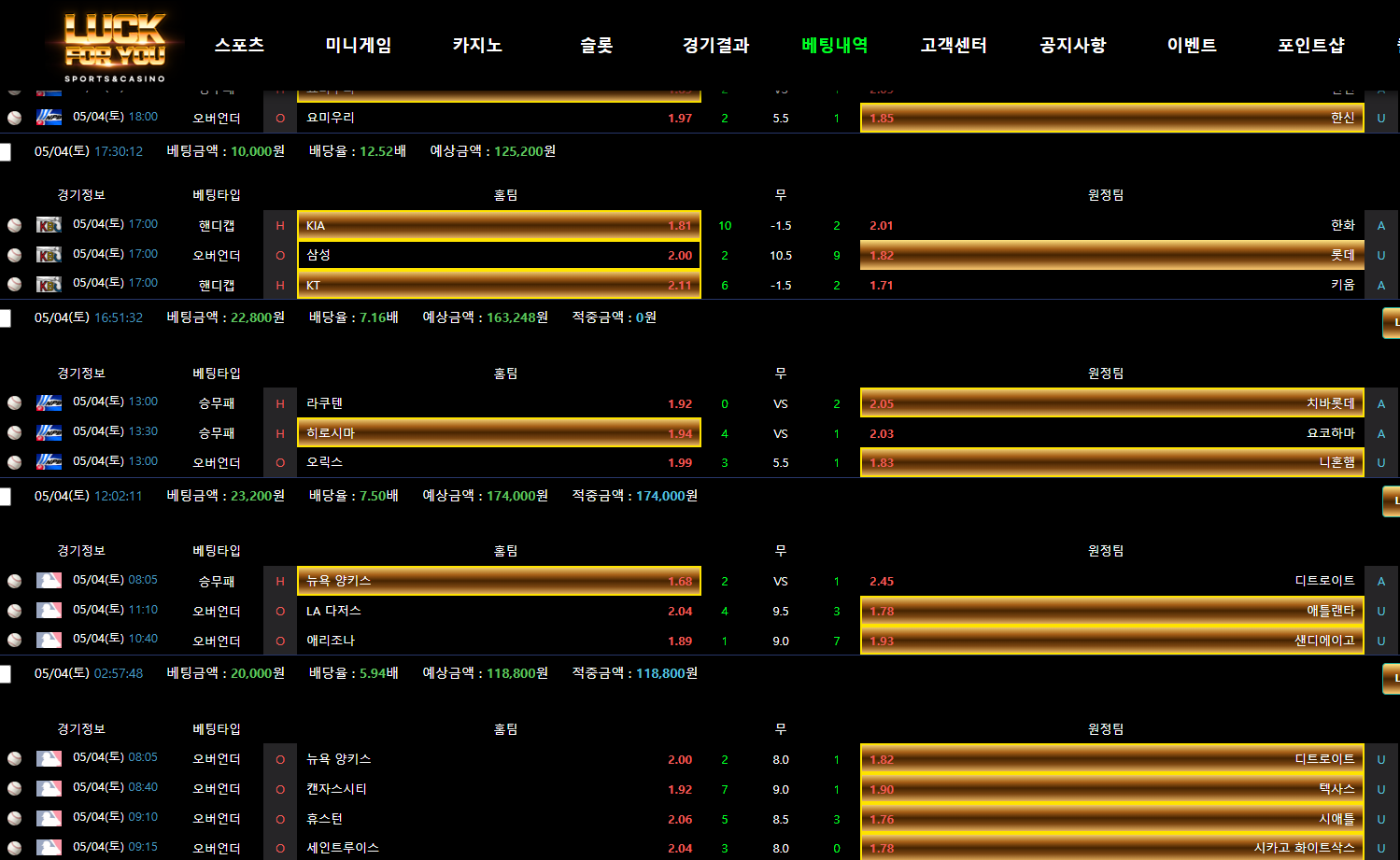Click the NPB league logo in the 라쿠텐 row
Viewport: 1400px width, 860px height.
[x=49, y=402]
